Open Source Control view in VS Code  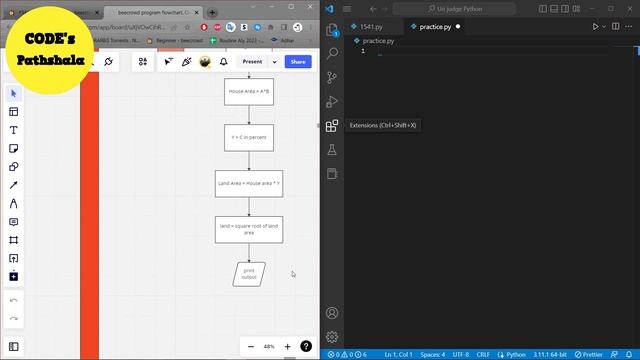(x=332, y=77)
